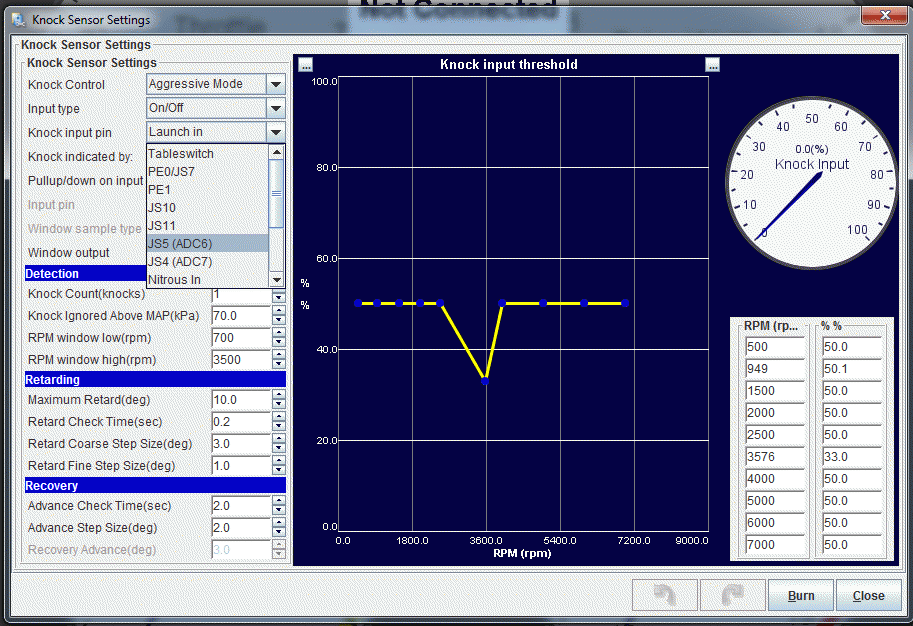
Task: Open the left graph options '...' button
Action: point(306,65)
